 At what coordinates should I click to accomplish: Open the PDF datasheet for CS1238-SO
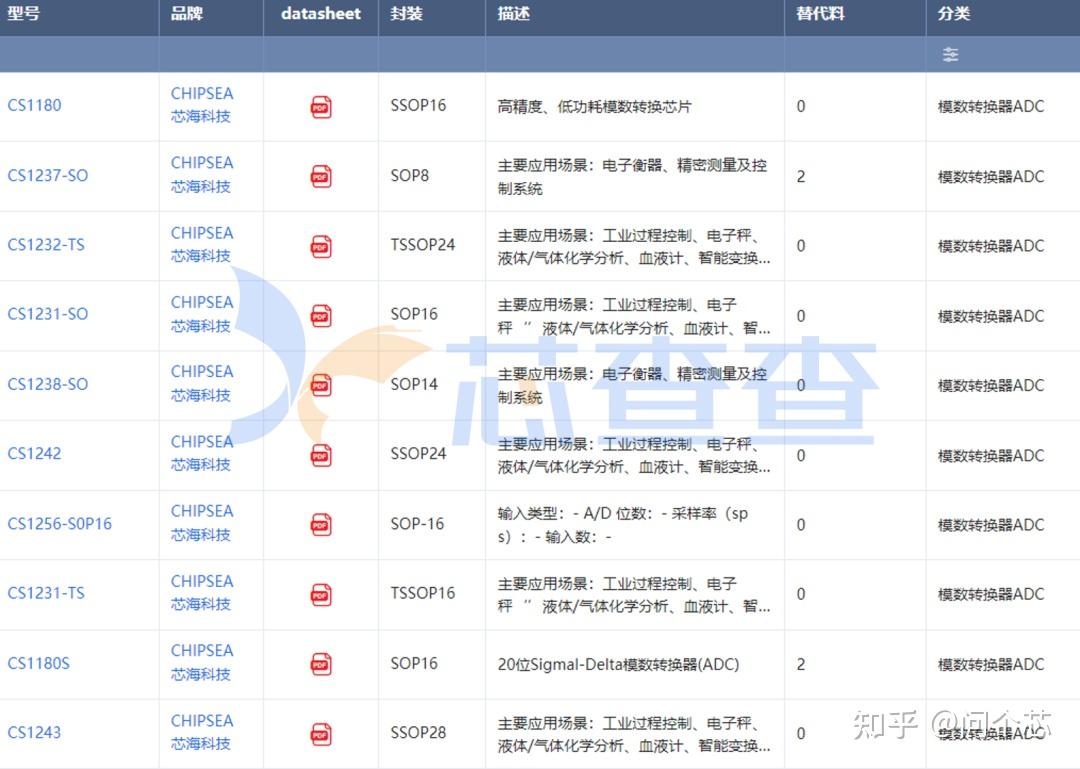(320, 384)
